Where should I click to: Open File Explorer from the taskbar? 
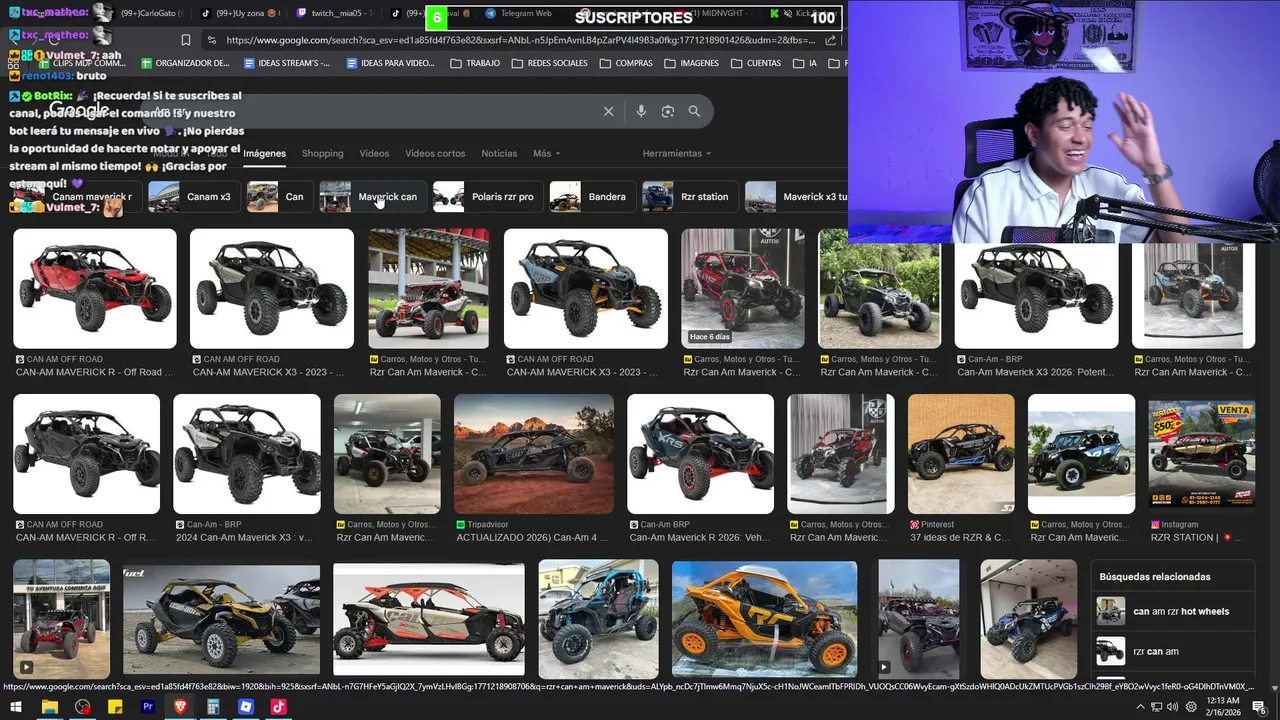tap(49, 707)
